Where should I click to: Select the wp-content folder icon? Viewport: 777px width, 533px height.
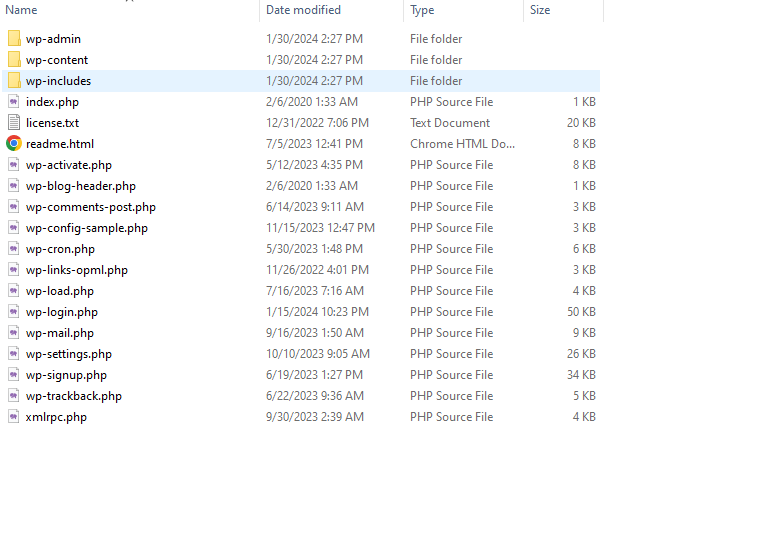click(x=14, y=60)
